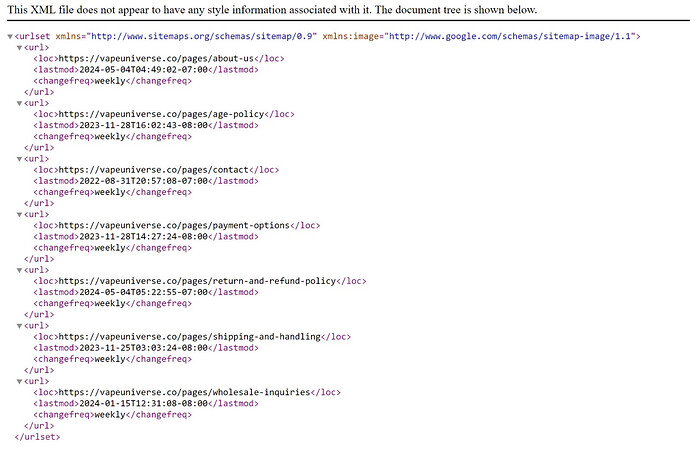Image resolution: width=690 pixels, height=457 pixels.
Task: Collapse the root urlset node
Action: pos(10,37)
